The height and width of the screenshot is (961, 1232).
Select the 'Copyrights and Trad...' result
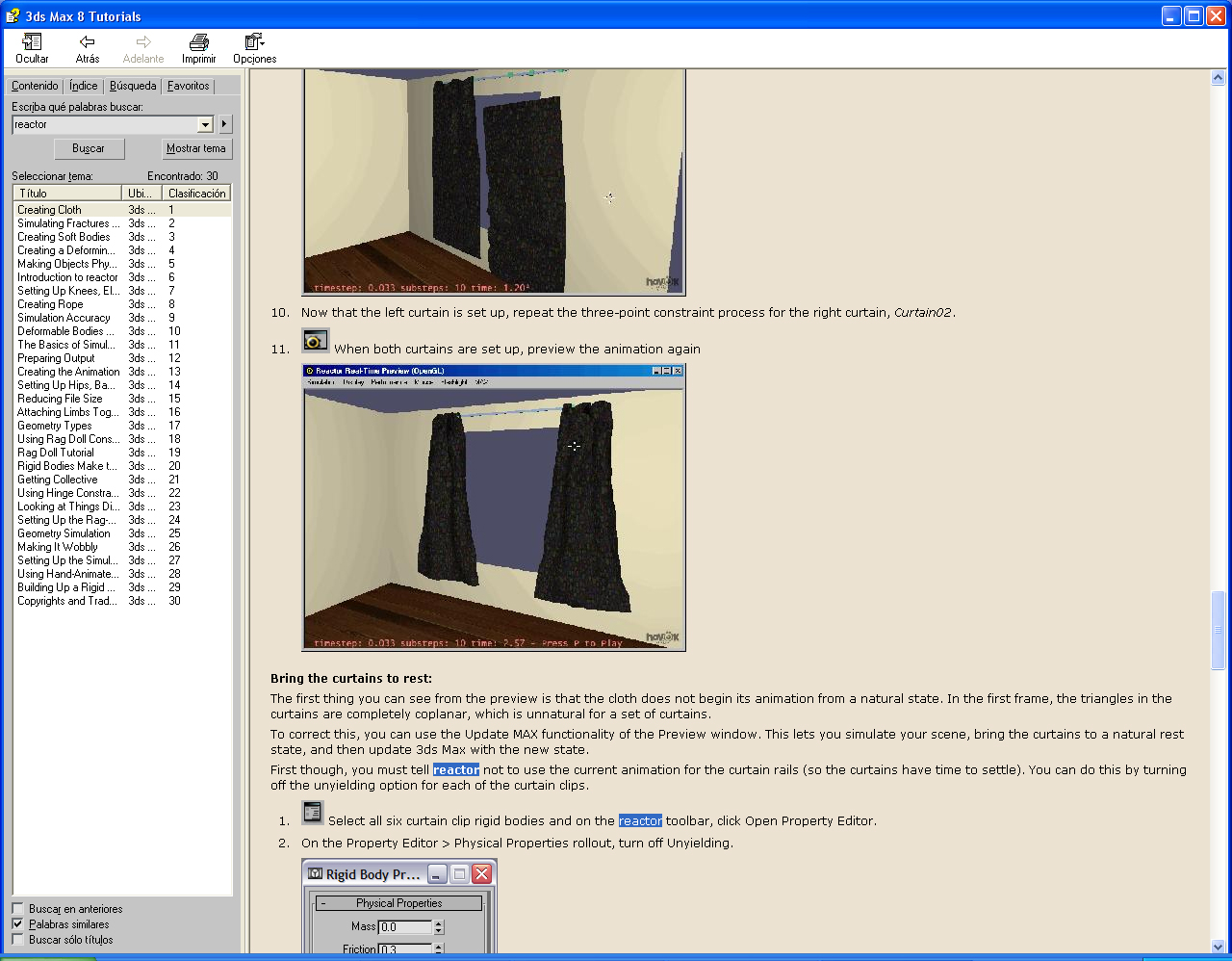click(67, 601)
